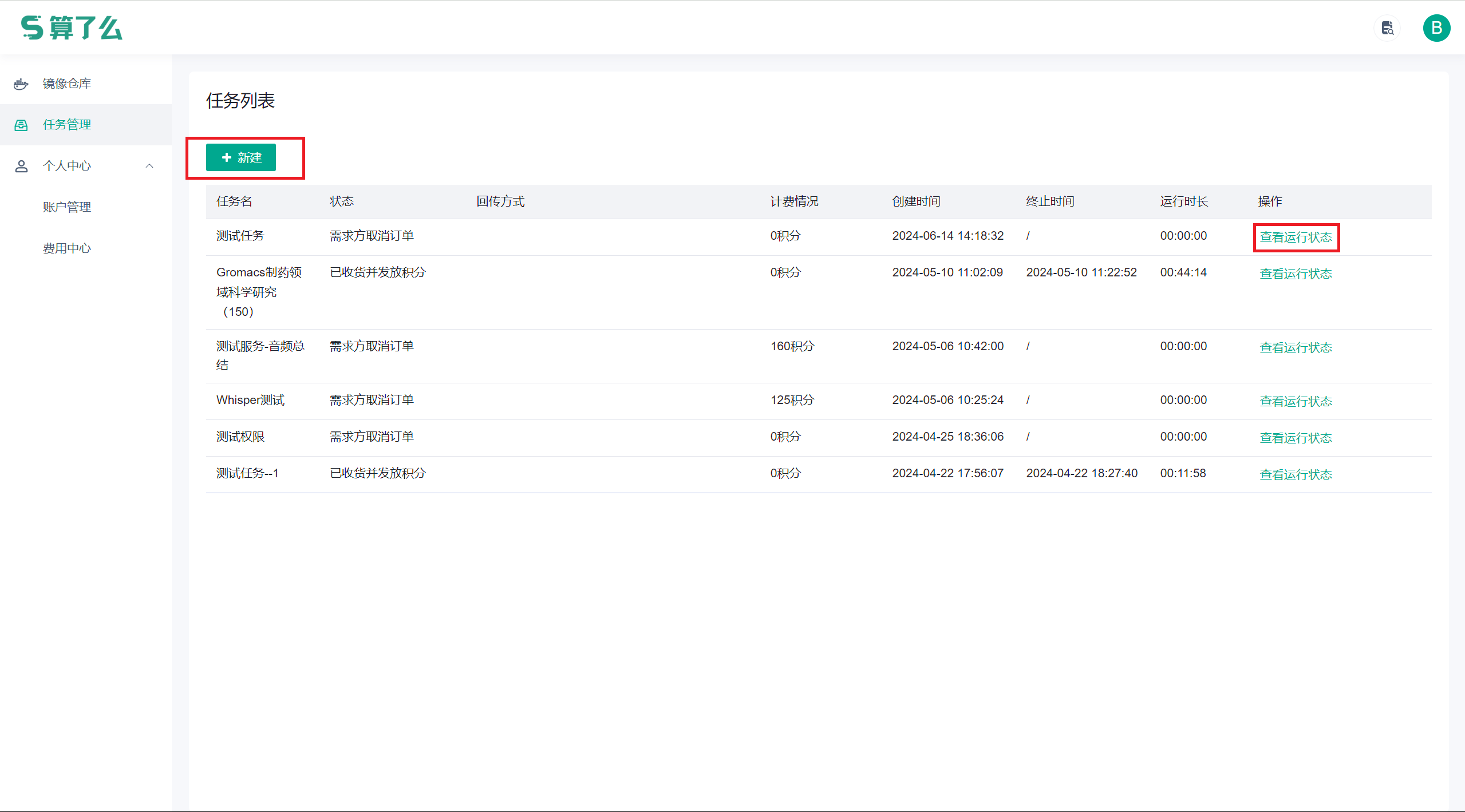
Task: Select task name Whisper测试
Action: pos(250,400)
